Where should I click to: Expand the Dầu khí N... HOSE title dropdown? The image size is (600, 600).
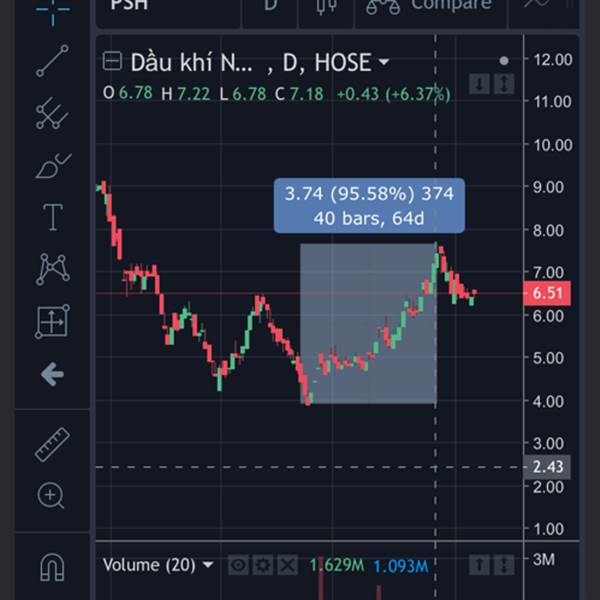(x=383, y=61)
